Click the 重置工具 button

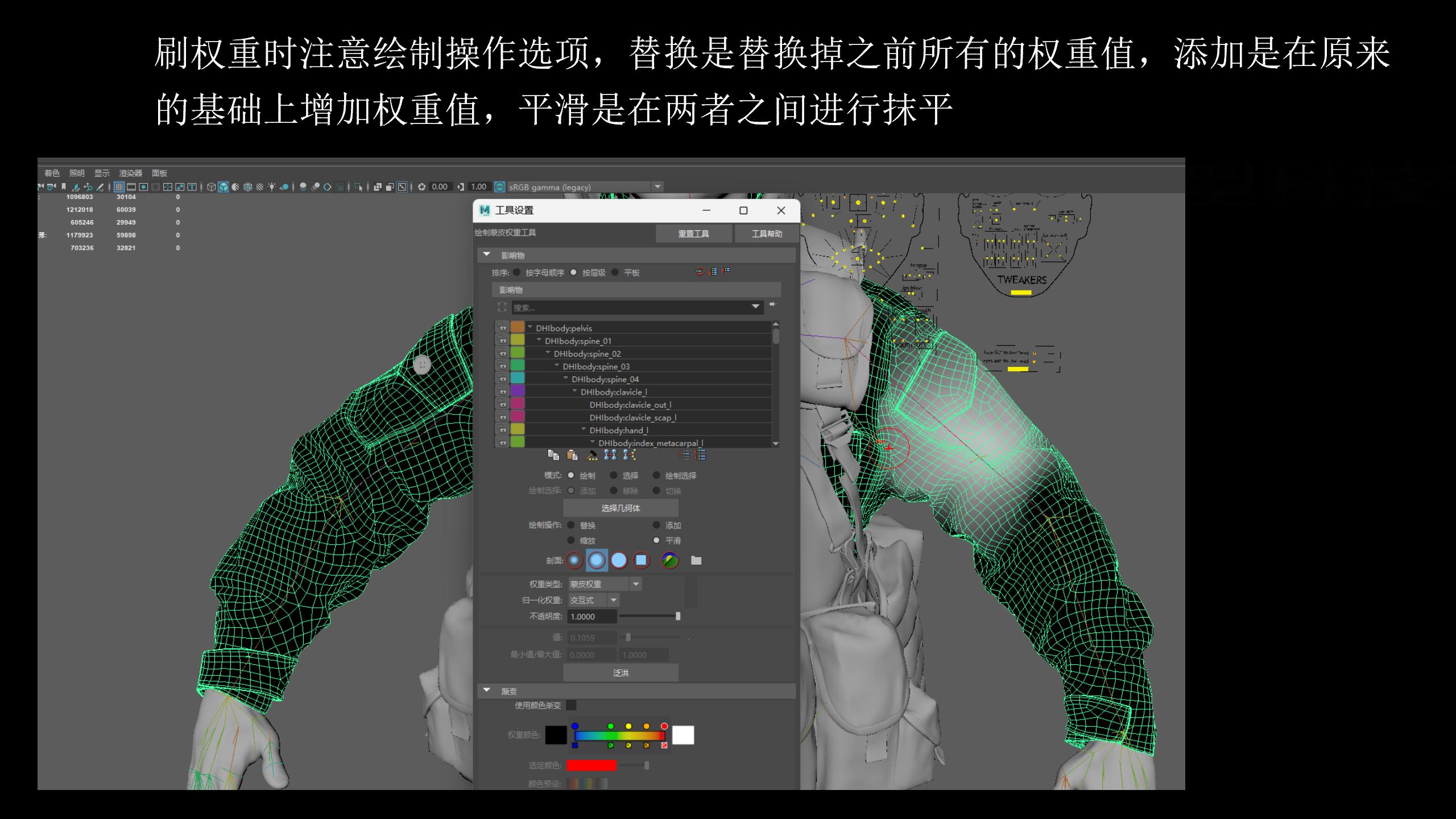[x=694, y=234]
